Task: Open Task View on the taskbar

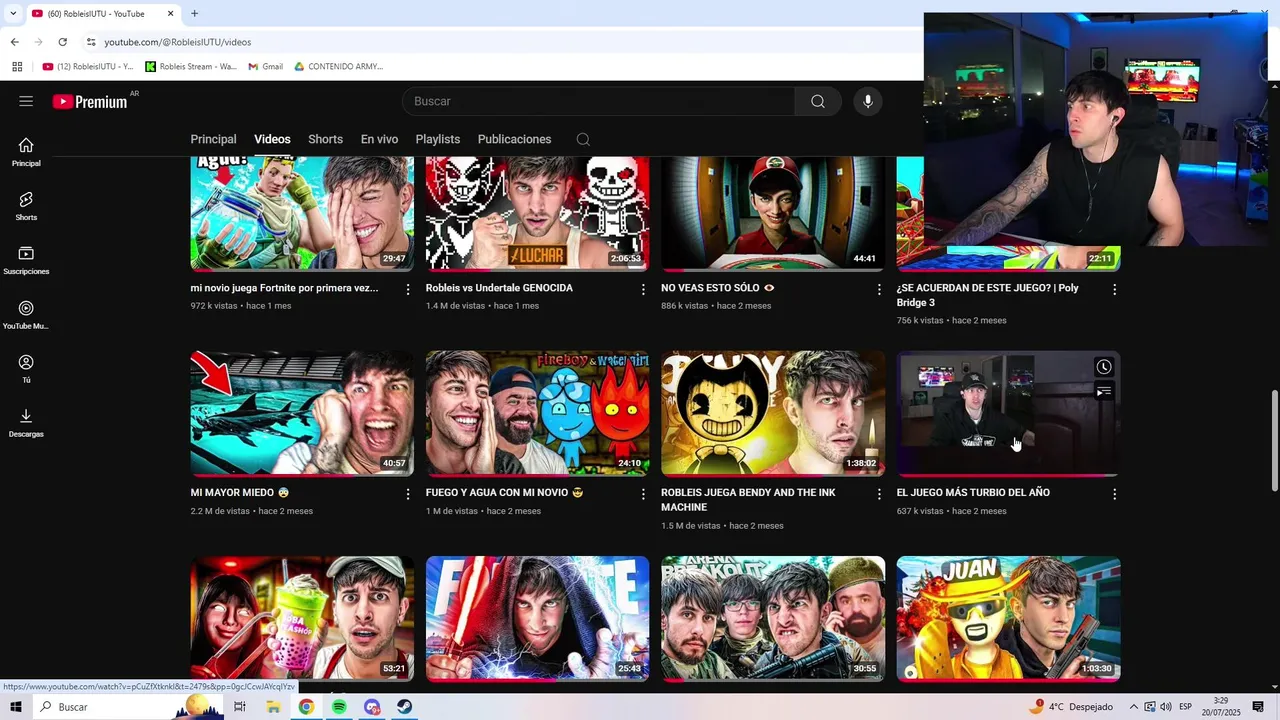Action: [240, 707]
